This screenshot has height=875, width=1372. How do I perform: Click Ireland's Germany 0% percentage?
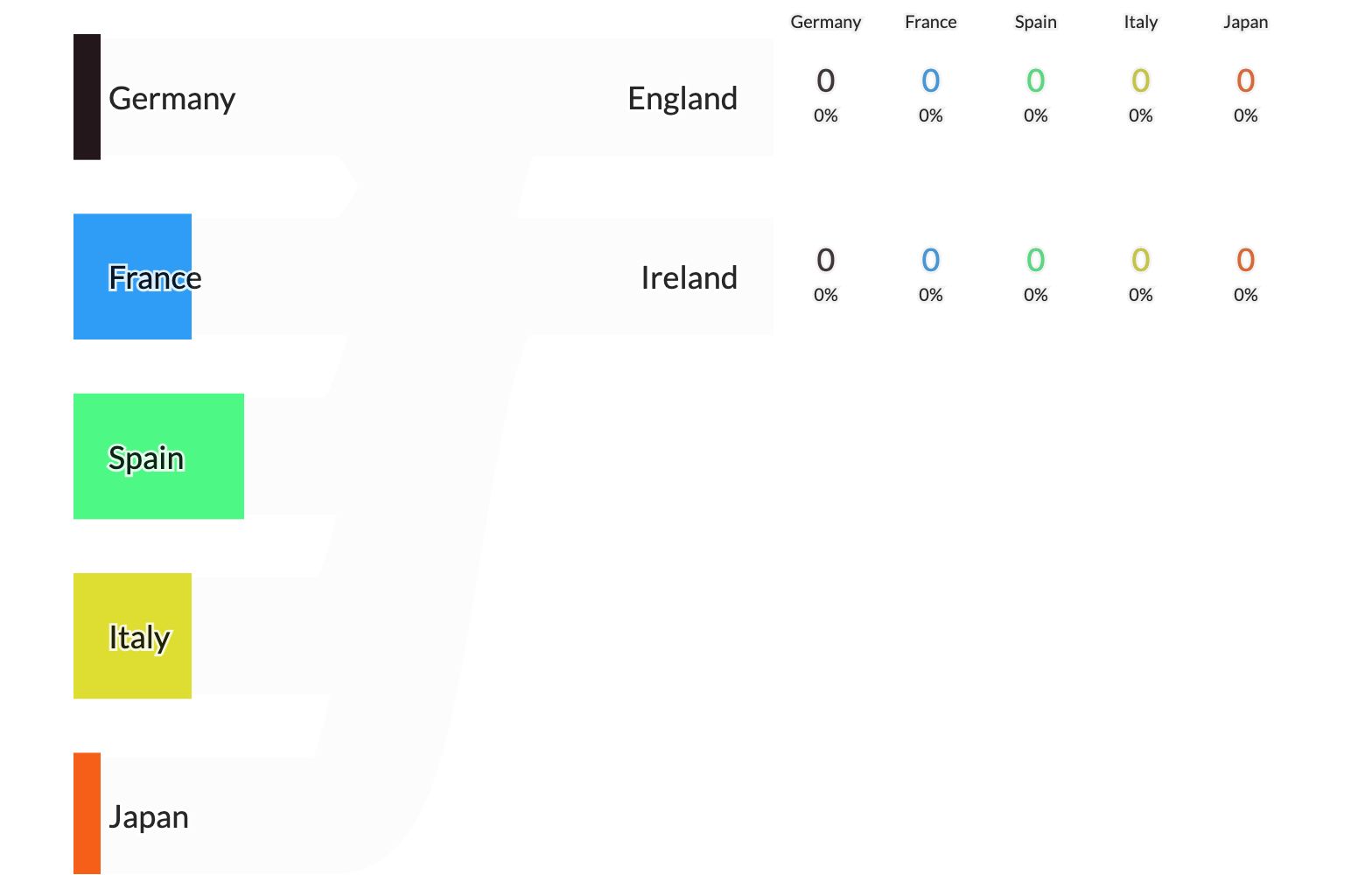(x=826, y=295)
